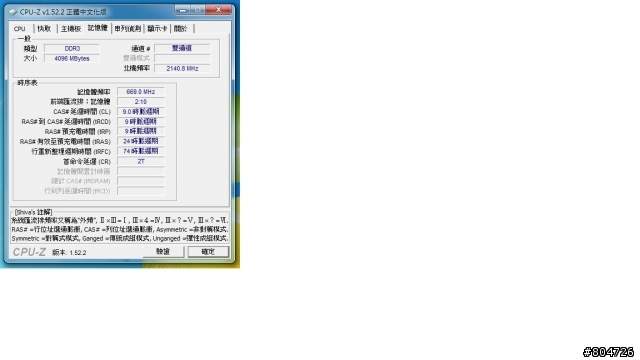Switch to the 快取 (cache) tab
Image resolution: width=640 pixels, height=360 pixels.
(x=44, y=29)
